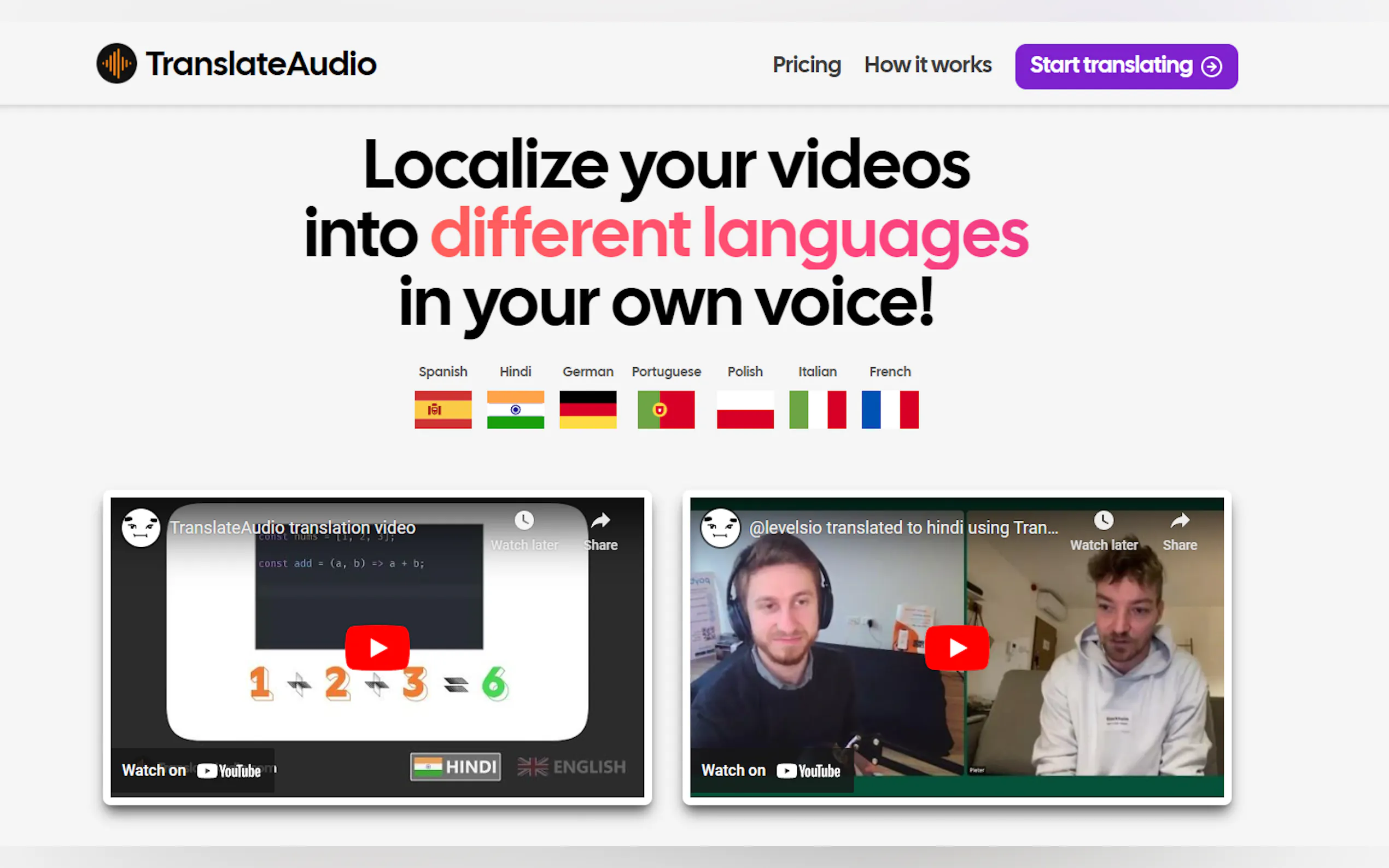The image size is (1389, 868).
Task: Go to How it works
Action: (927, 65)
